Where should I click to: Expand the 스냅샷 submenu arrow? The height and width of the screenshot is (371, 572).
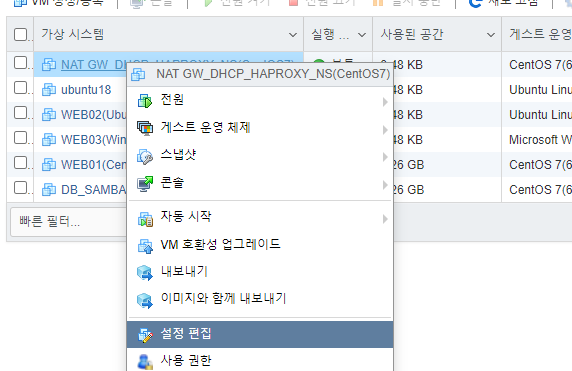point(385,157)
